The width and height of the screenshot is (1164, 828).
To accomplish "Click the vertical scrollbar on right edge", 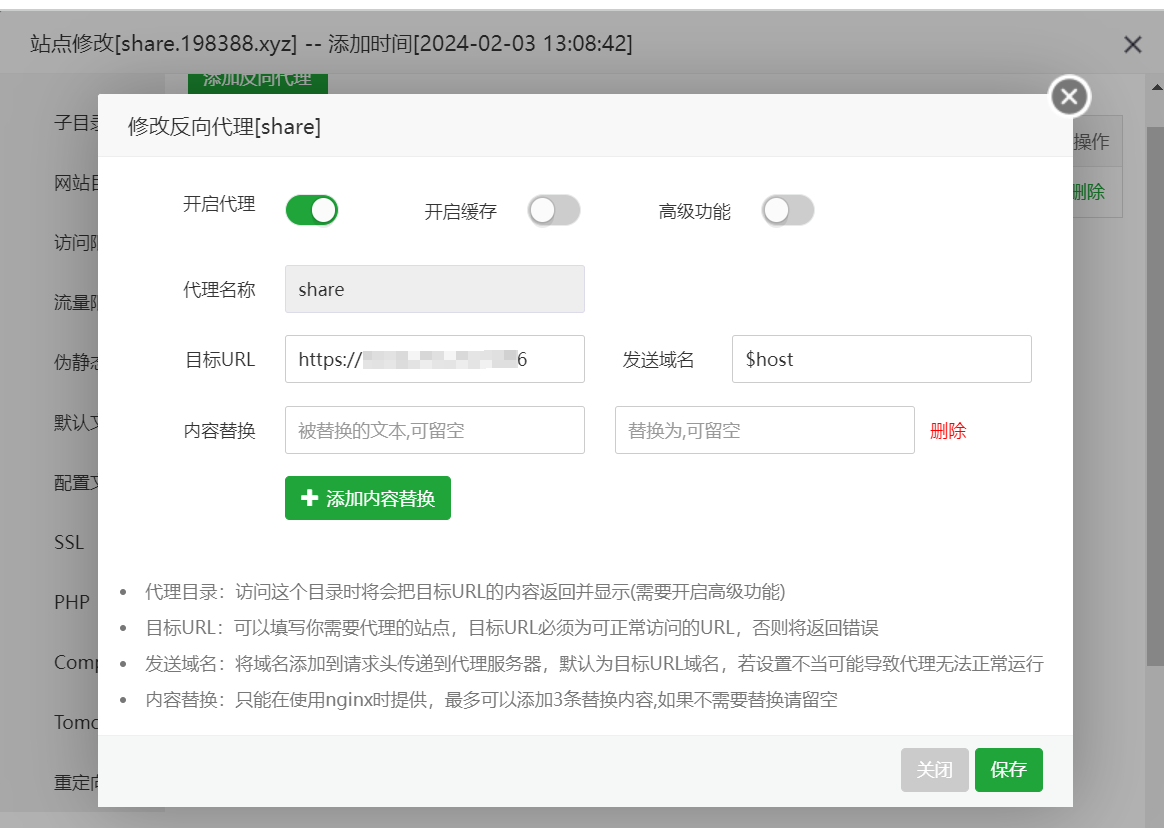I will (x=1154, y=400).
